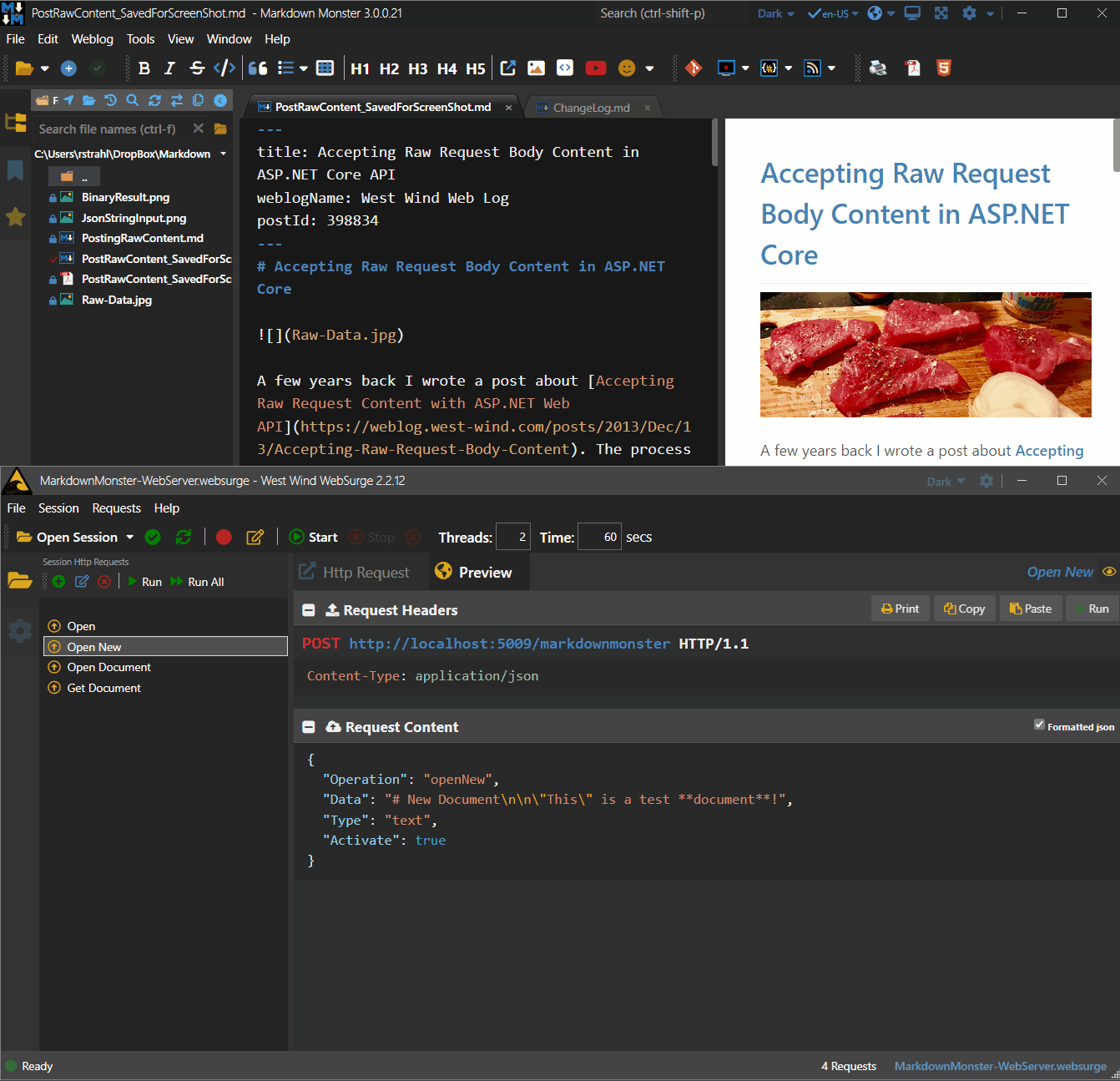The image size is (1120, 1081).
Task: Open the Requests menu in WebSurge
Action: (117, 508)
